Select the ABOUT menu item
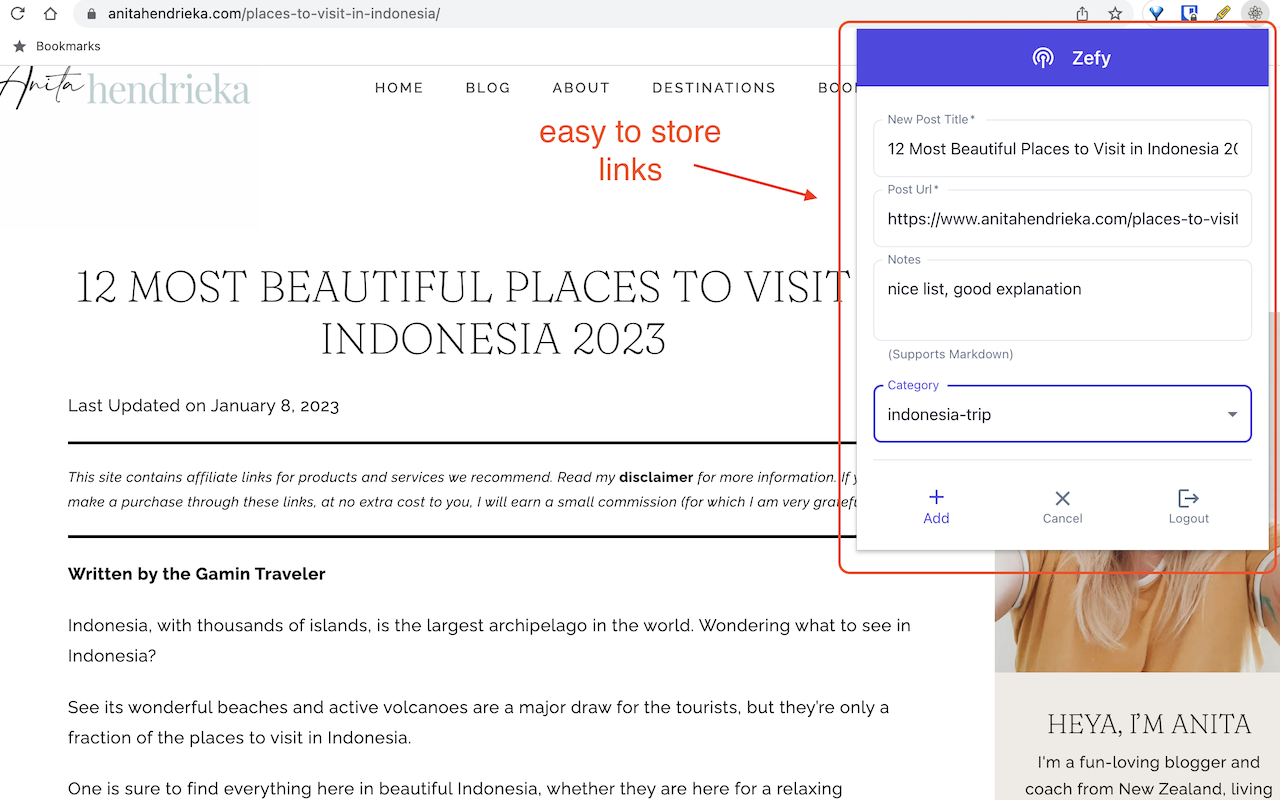Screen dimensions: 1280x800 (581, 88)
